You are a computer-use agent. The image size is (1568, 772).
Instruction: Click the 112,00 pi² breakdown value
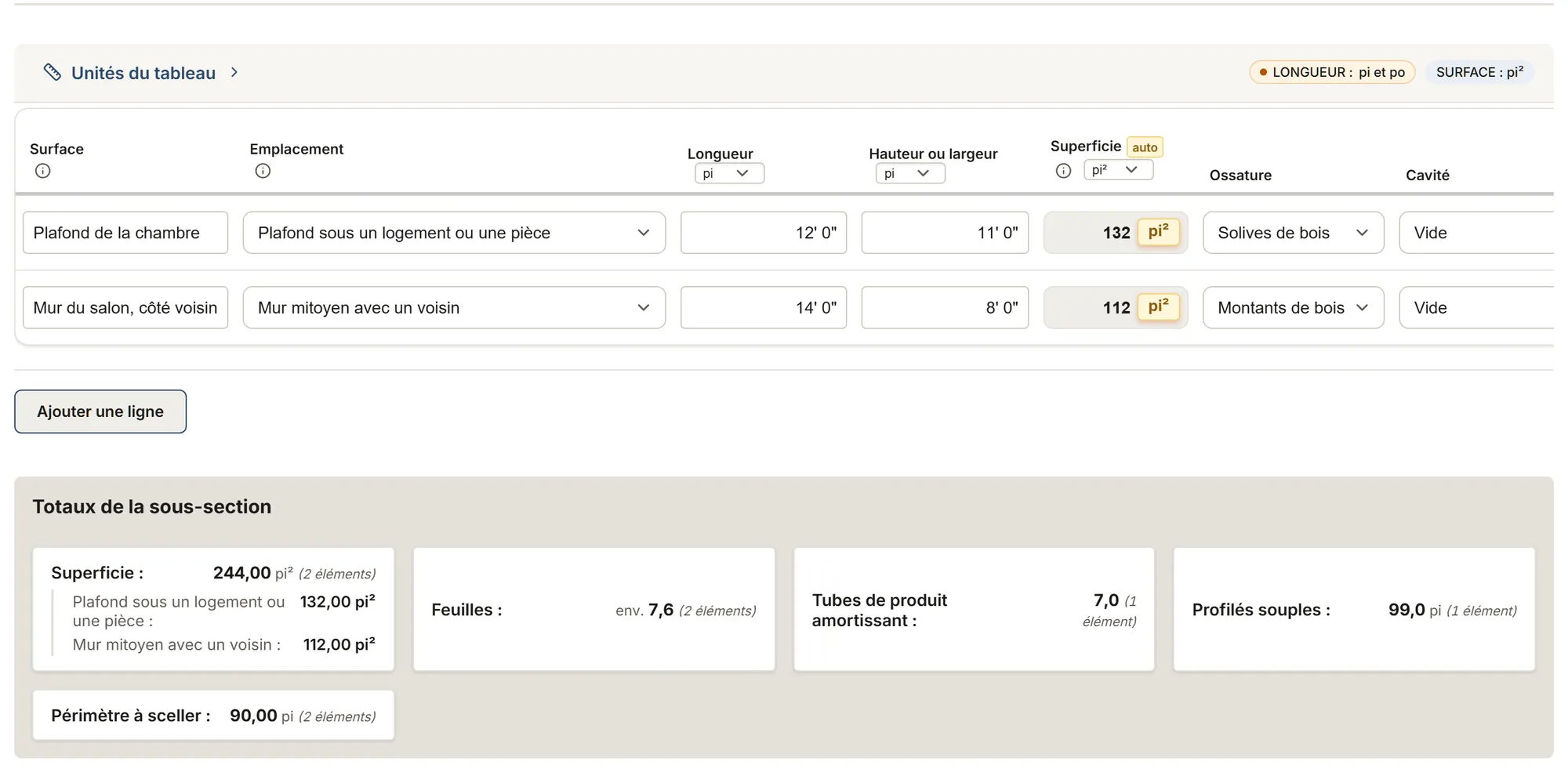[x=339, y=644]
